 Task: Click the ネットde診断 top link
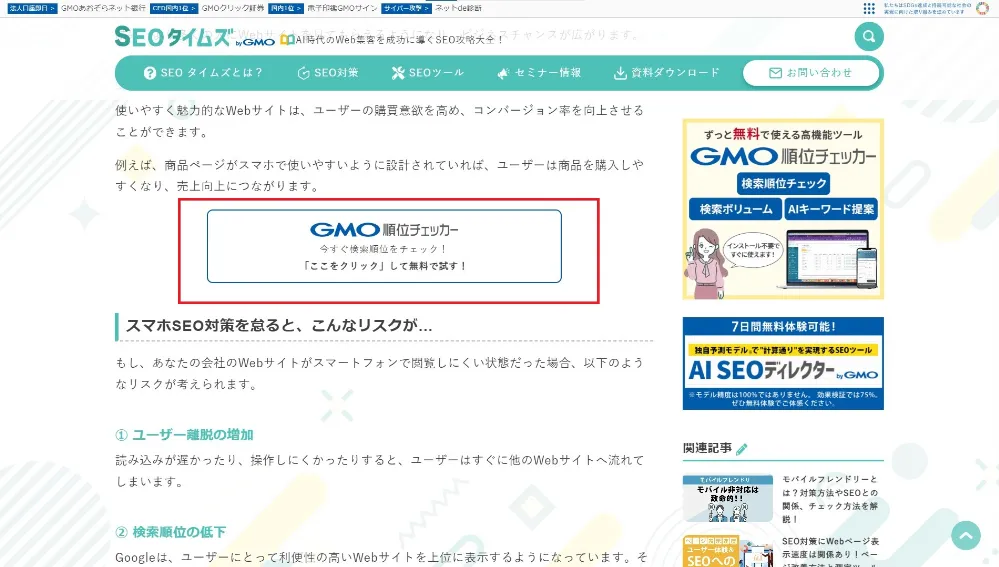[458, 8]
